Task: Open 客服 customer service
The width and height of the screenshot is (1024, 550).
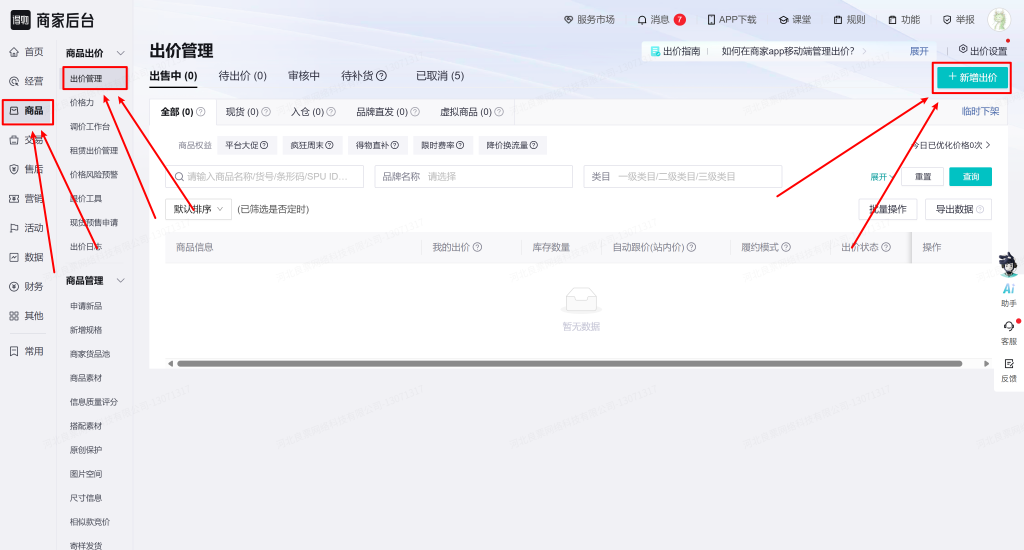Action: [1009, 332]
